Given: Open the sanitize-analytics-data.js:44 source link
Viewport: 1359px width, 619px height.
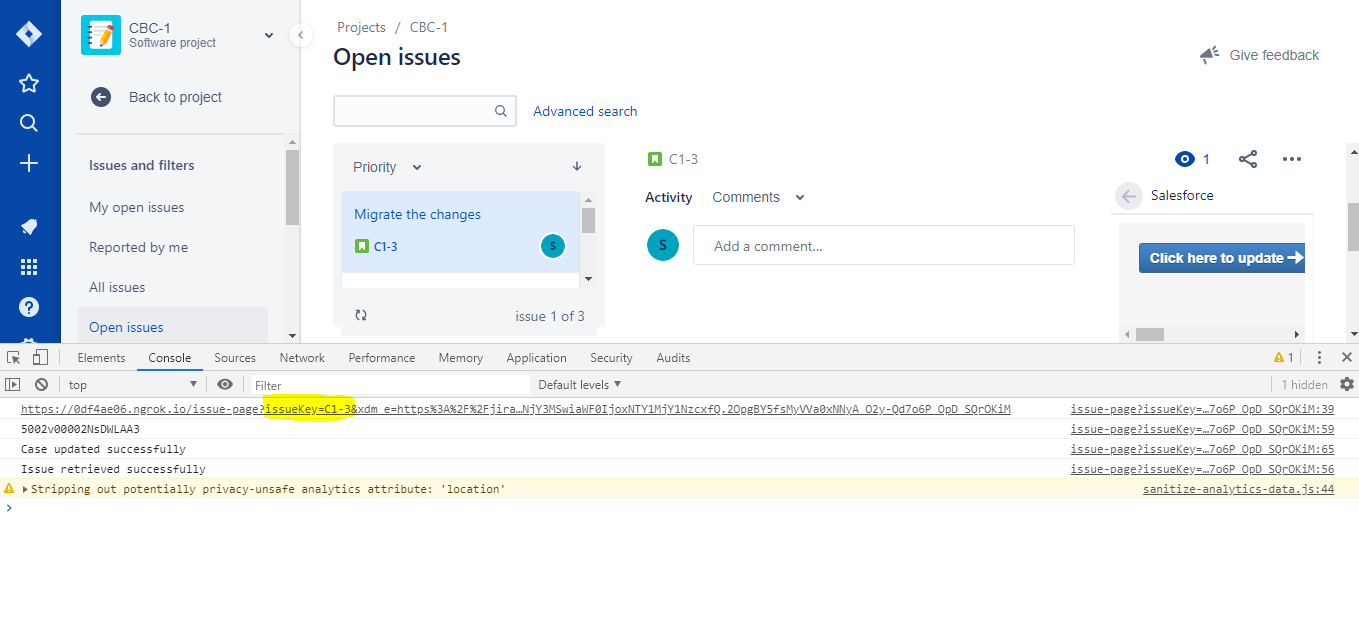Looking at the screenshot, I should [x=1239, y=489].
